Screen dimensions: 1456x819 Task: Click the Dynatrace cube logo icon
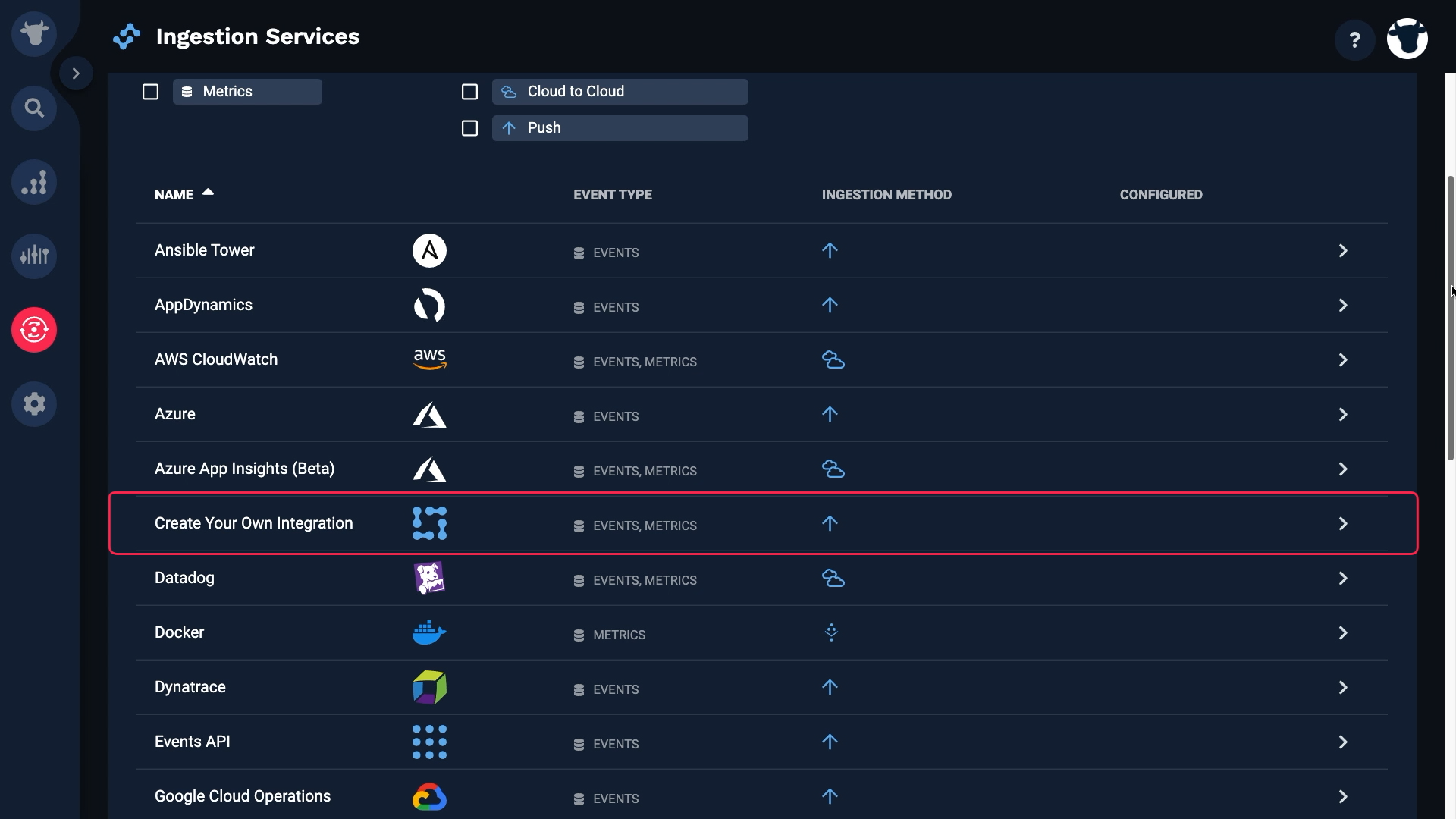tap(429, 687)
